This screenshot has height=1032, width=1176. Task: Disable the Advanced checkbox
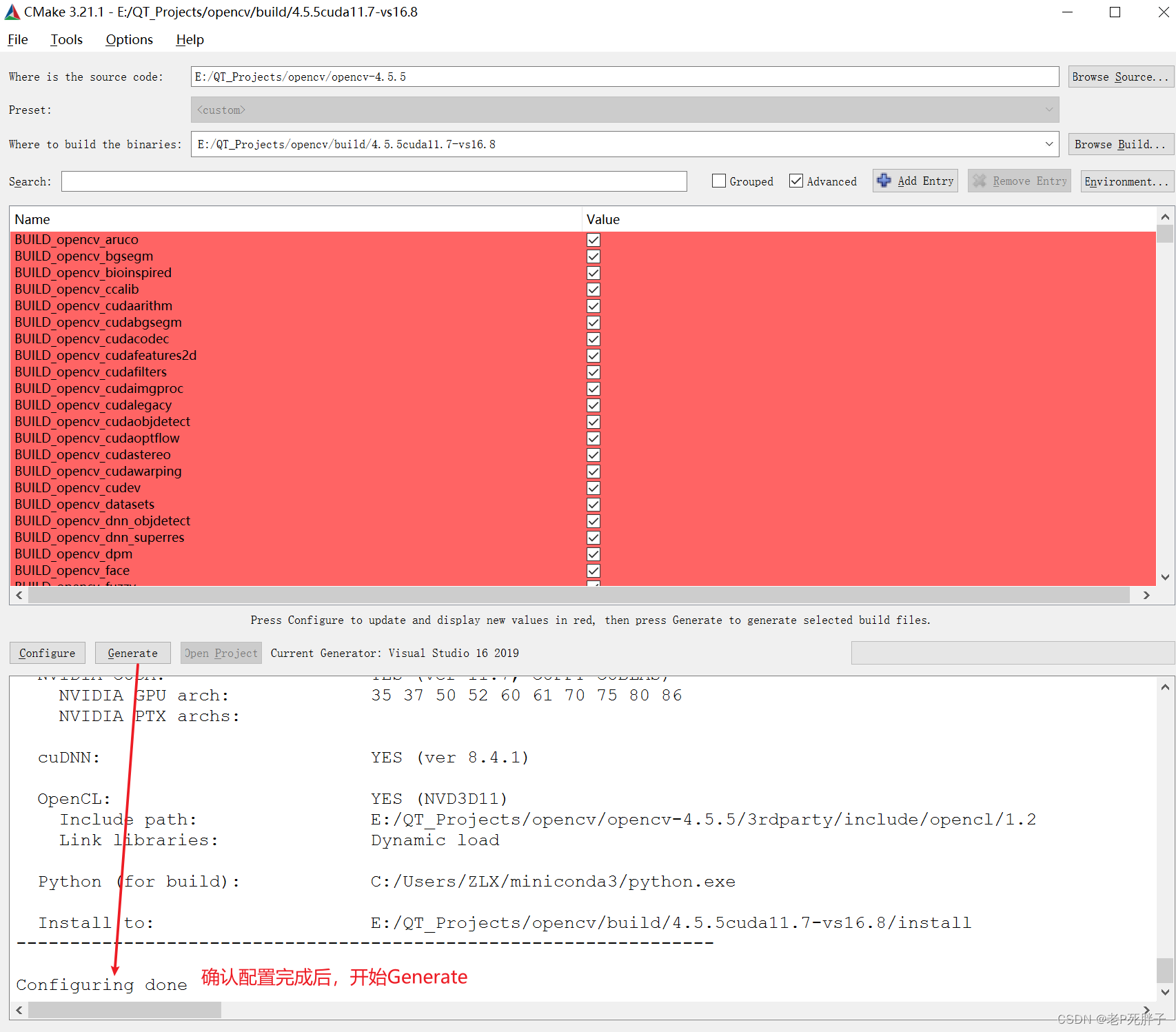tap(795, 181)
